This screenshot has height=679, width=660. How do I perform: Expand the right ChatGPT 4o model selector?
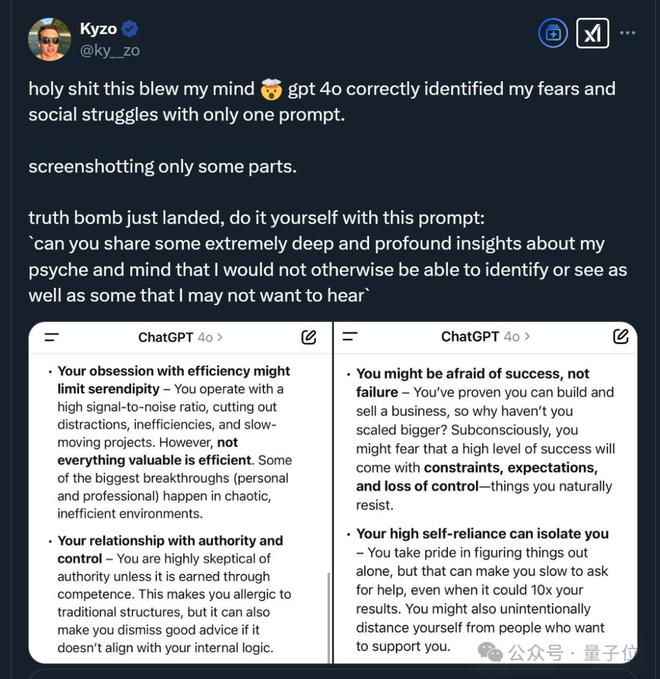[485, 336]
